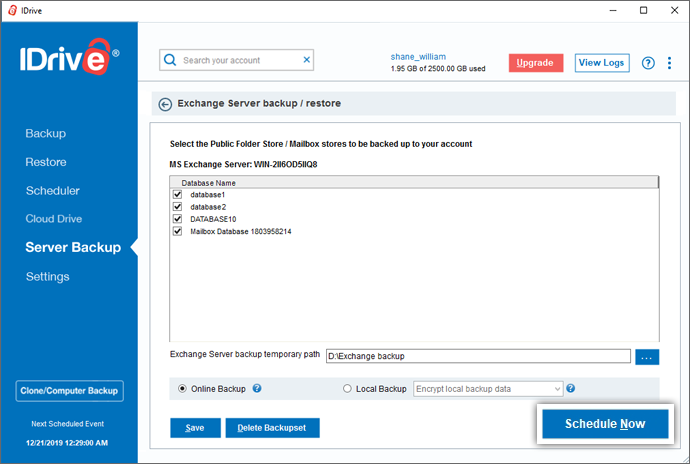Go back using the arrow icon beside Exchange Server

(x=165, y=104)
